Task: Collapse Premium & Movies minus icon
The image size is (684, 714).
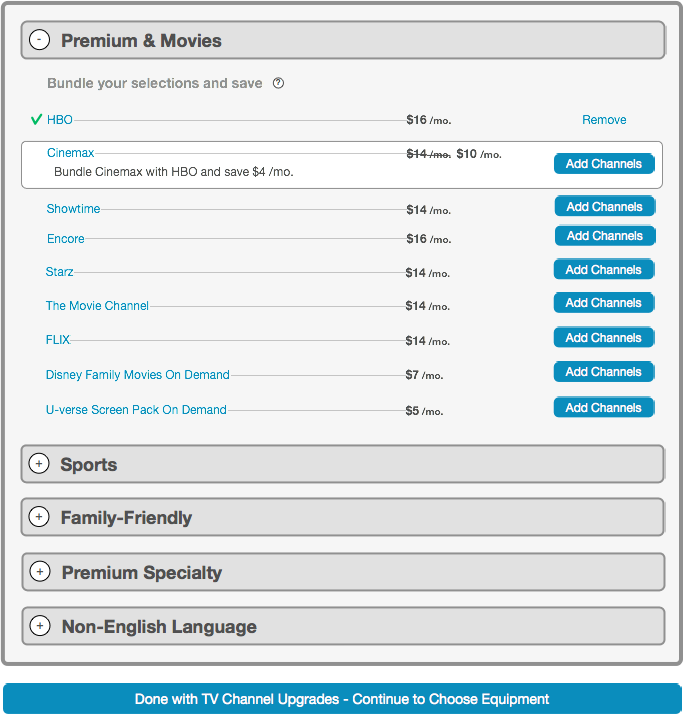Action: (40, 40)
